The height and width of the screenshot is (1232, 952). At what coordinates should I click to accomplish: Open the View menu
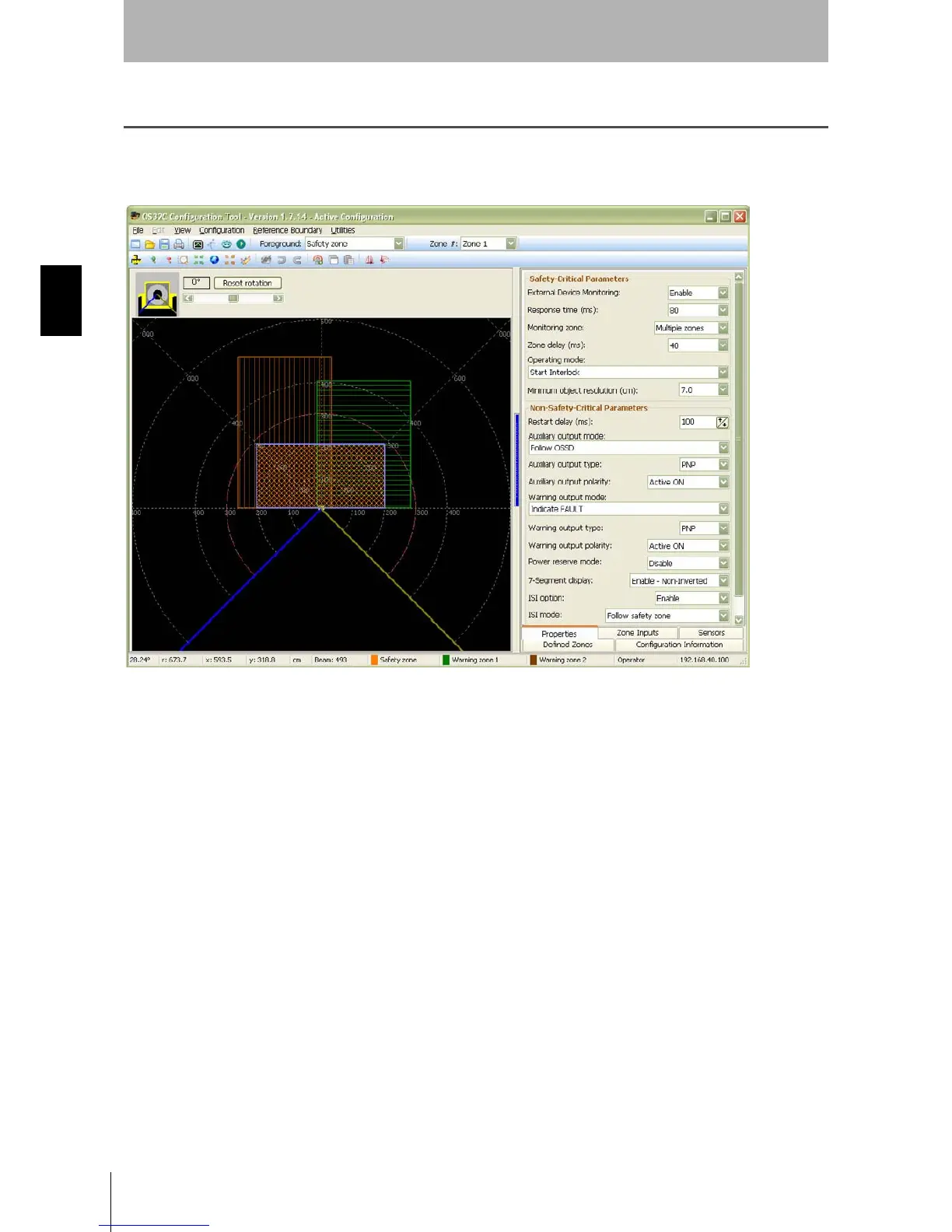(x=182, y=230)
